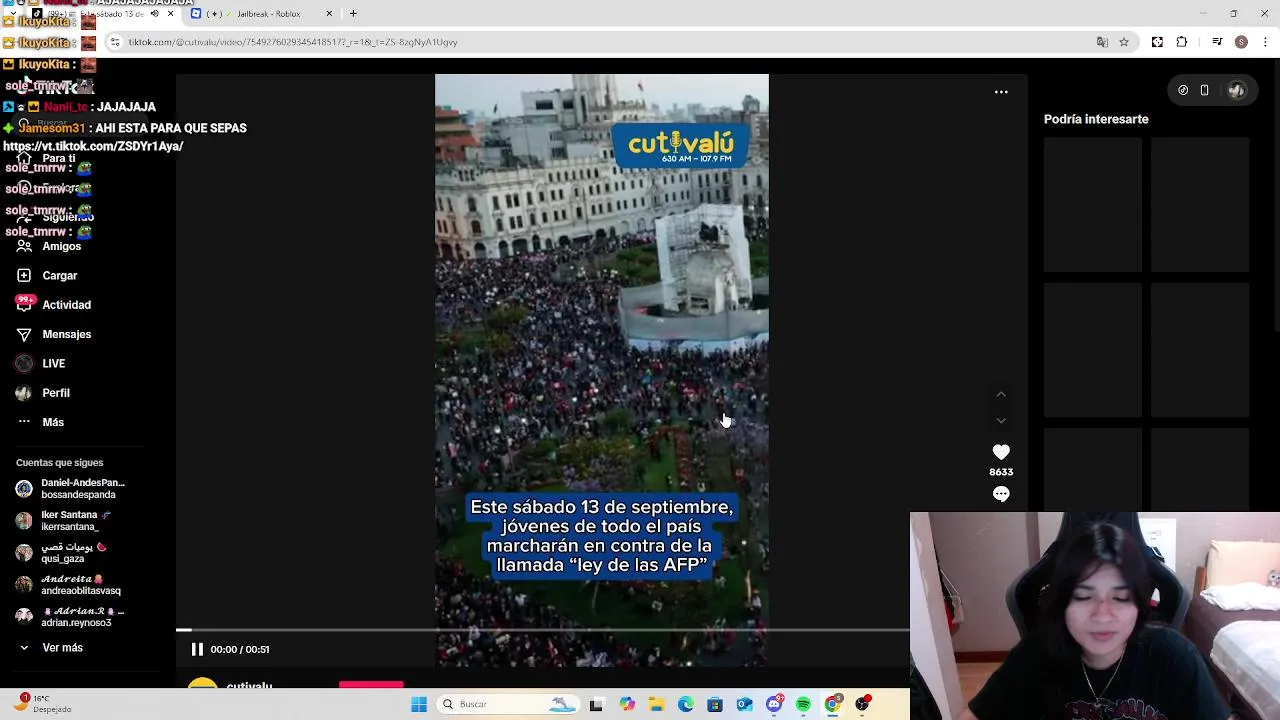Click the Podría interesarte heading
Image resolution: width=1280 pixels, height=720 pixels.
pyautogui.click(x=1096, y=119)
